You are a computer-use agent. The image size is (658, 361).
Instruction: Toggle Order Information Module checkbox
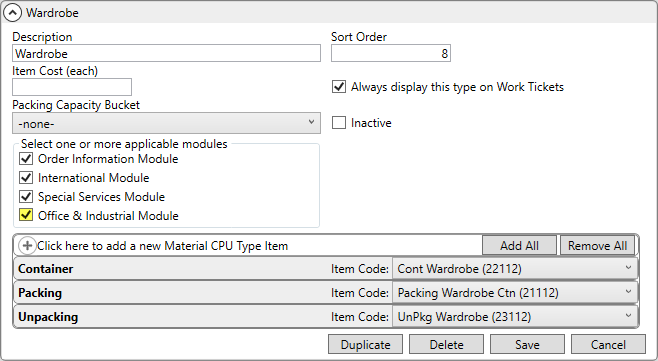coord(26,159)
